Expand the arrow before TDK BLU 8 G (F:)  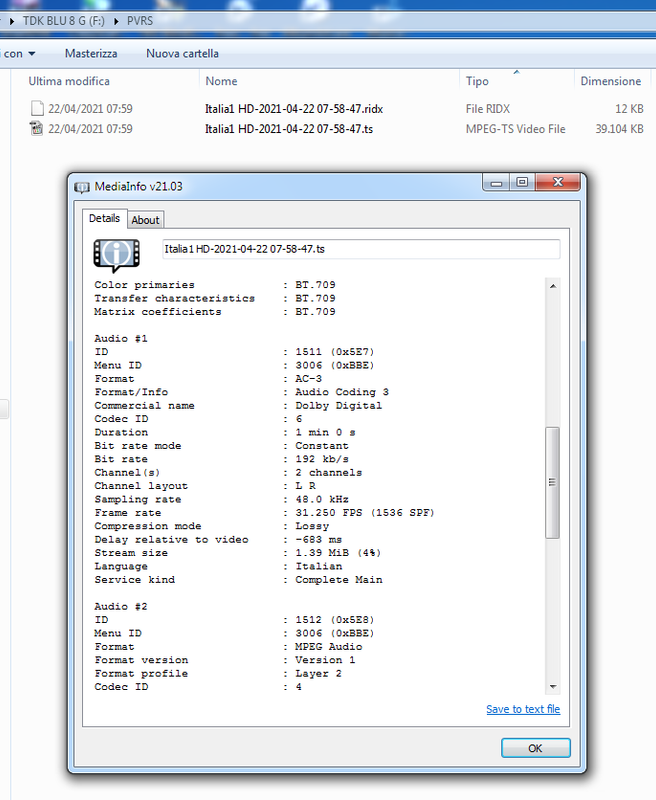coord(12,21)
